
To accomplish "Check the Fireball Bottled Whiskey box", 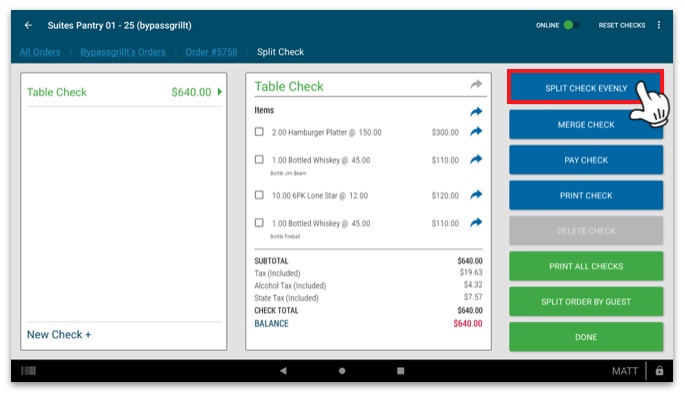I will [259, 223].
